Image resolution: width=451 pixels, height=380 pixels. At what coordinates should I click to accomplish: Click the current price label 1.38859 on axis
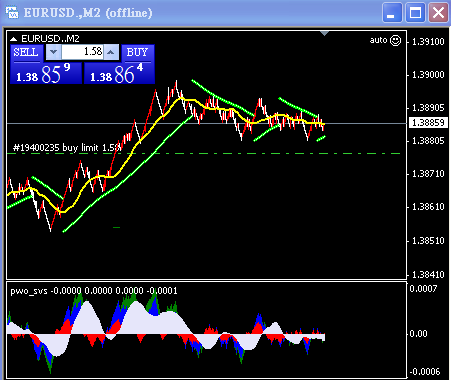(428, 123)
